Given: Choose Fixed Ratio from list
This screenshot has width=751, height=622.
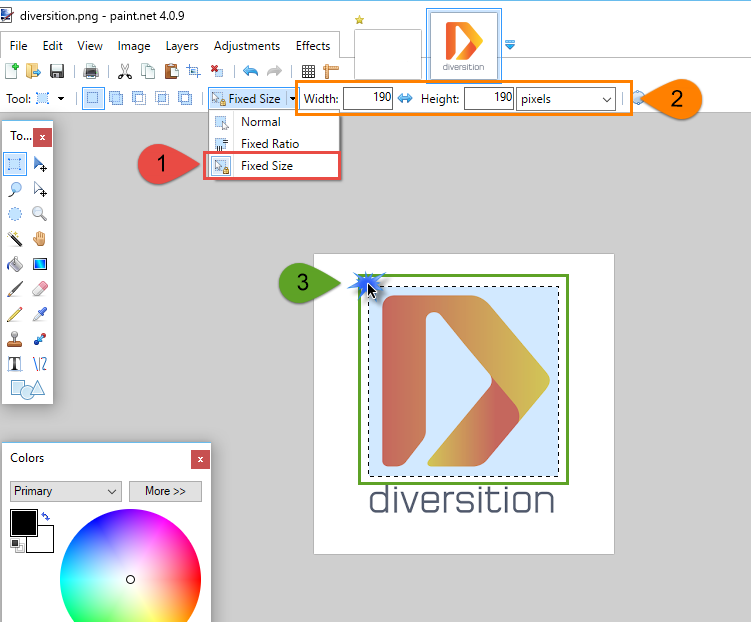Looking at the screenshot, I should pyautogui.click(x=273, y=144).
